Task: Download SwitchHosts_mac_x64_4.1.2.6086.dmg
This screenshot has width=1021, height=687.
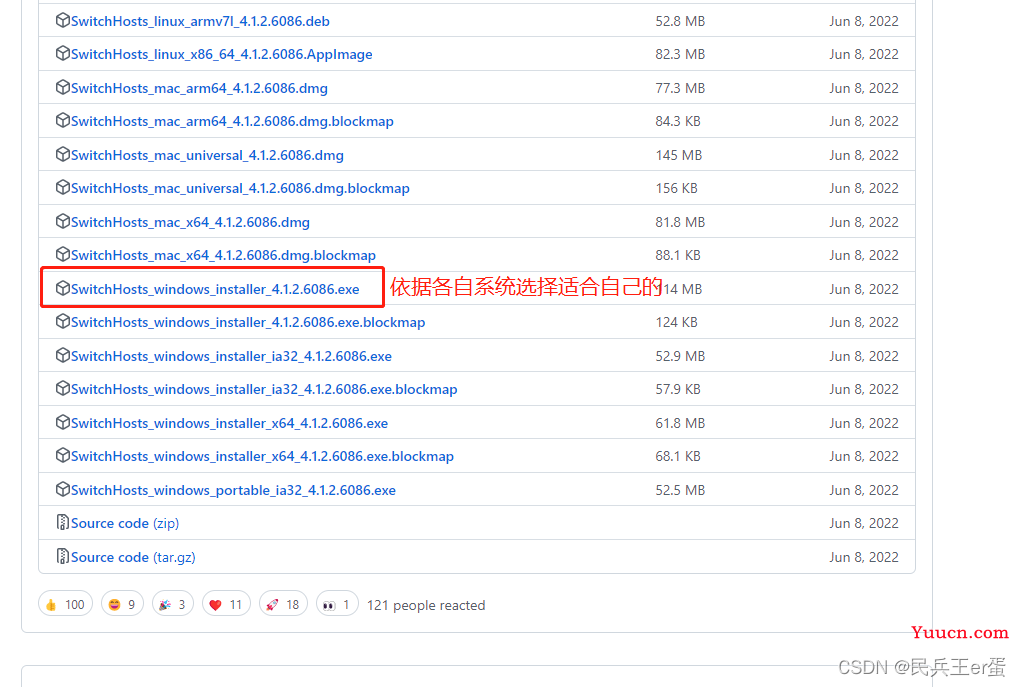Action: 190,223
